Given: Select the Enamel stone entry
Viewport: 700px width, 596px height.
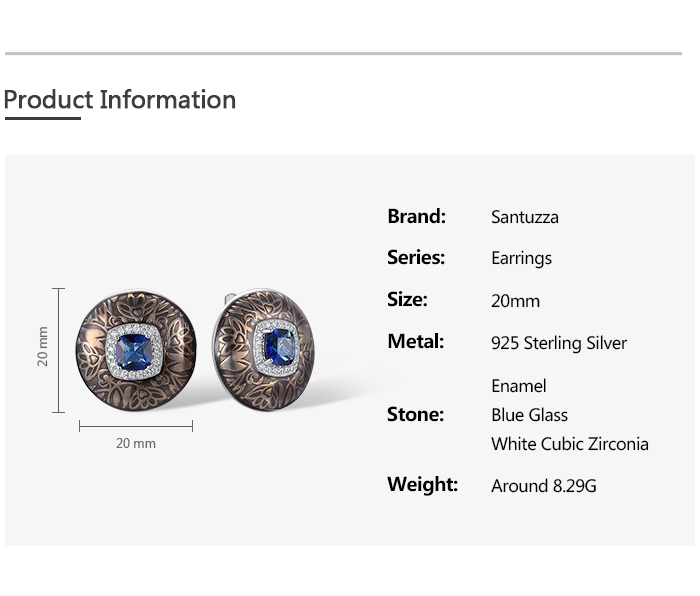Looking at the screenshot, I should coord(519,386).
